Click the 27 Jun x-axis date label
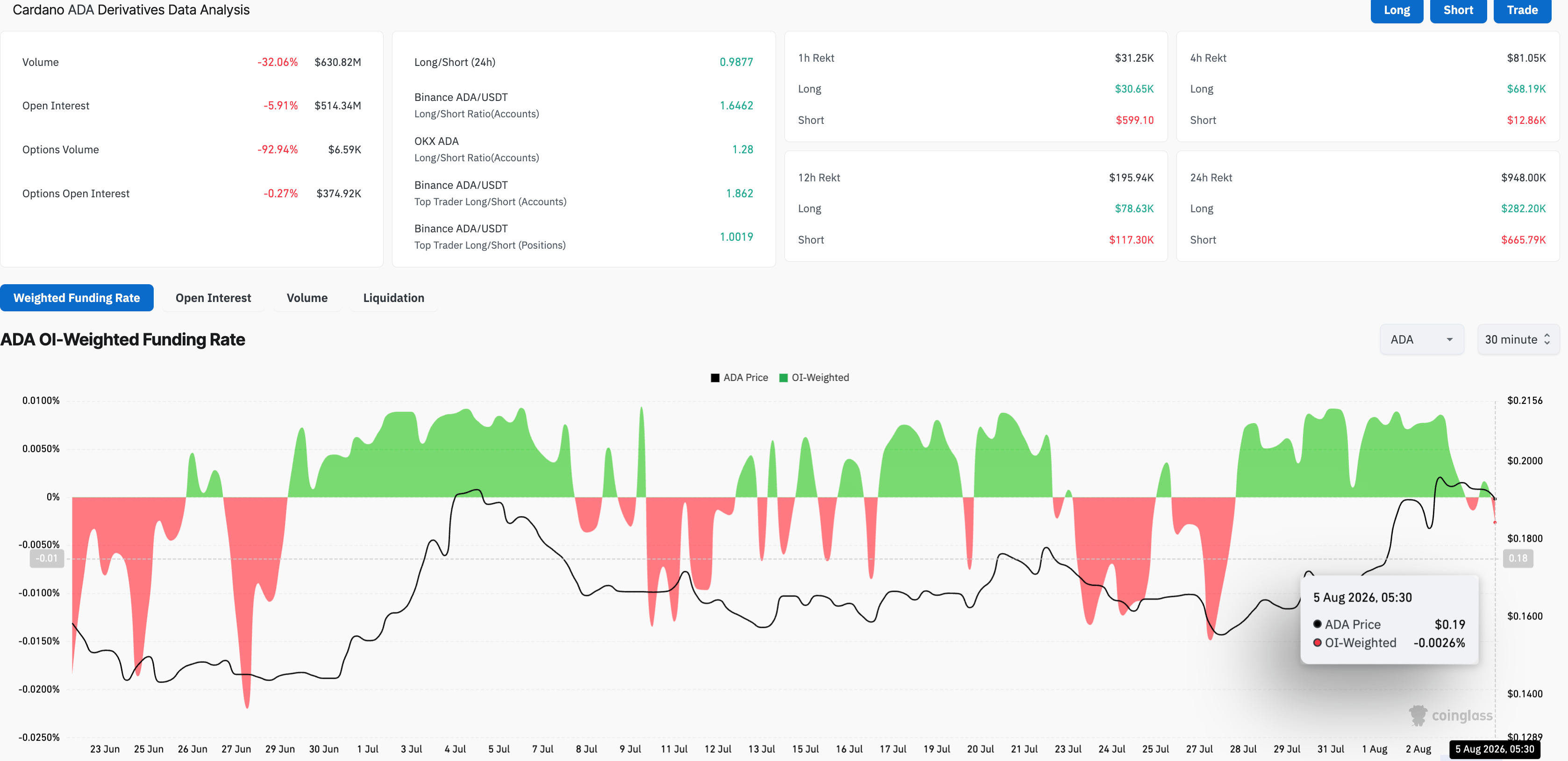Screen dimensions: 1568x761 [236, 749]
